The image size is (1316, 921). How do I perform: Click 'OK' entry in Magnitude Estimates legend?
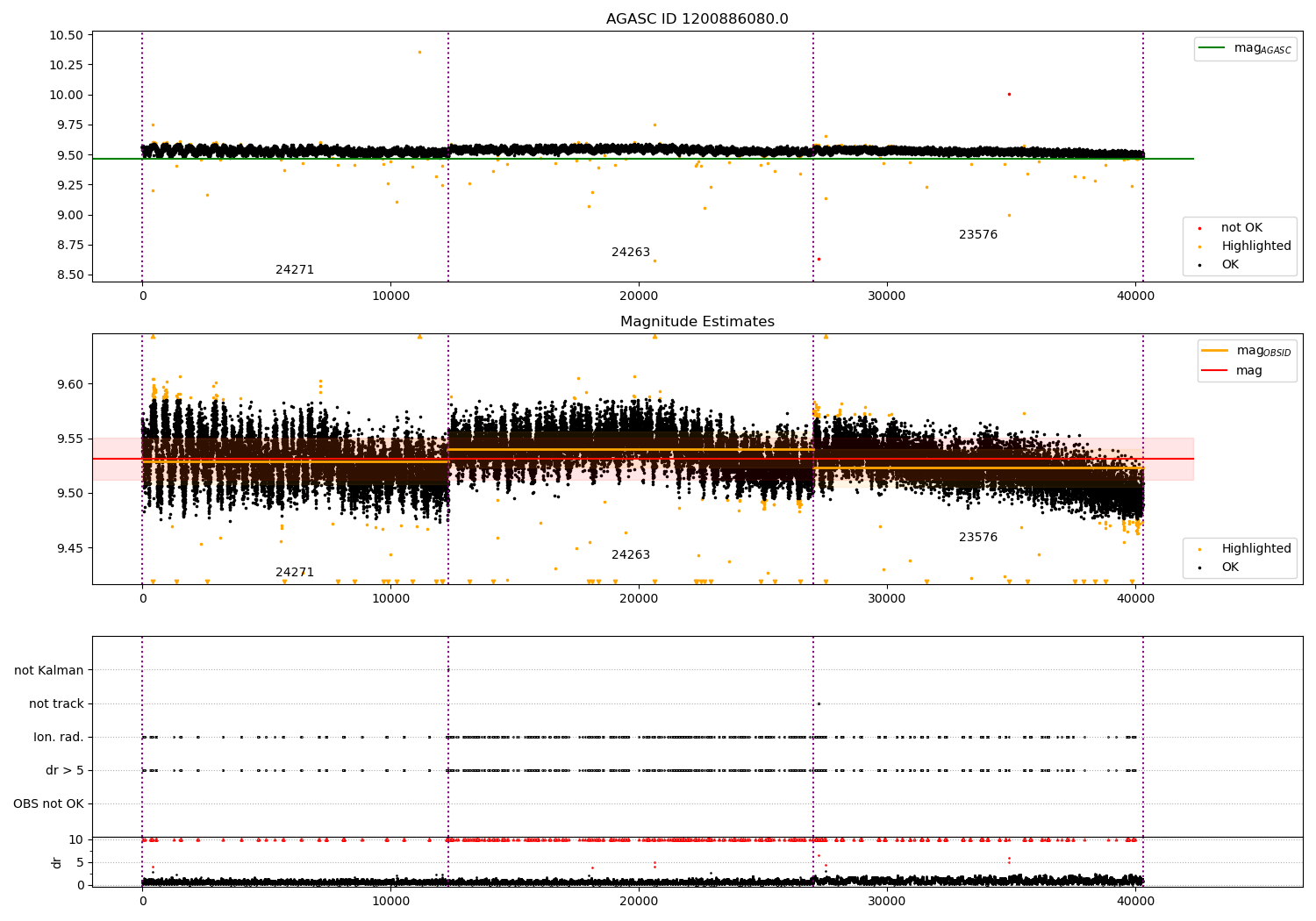pyautogui.click(x=1229, y=568)
